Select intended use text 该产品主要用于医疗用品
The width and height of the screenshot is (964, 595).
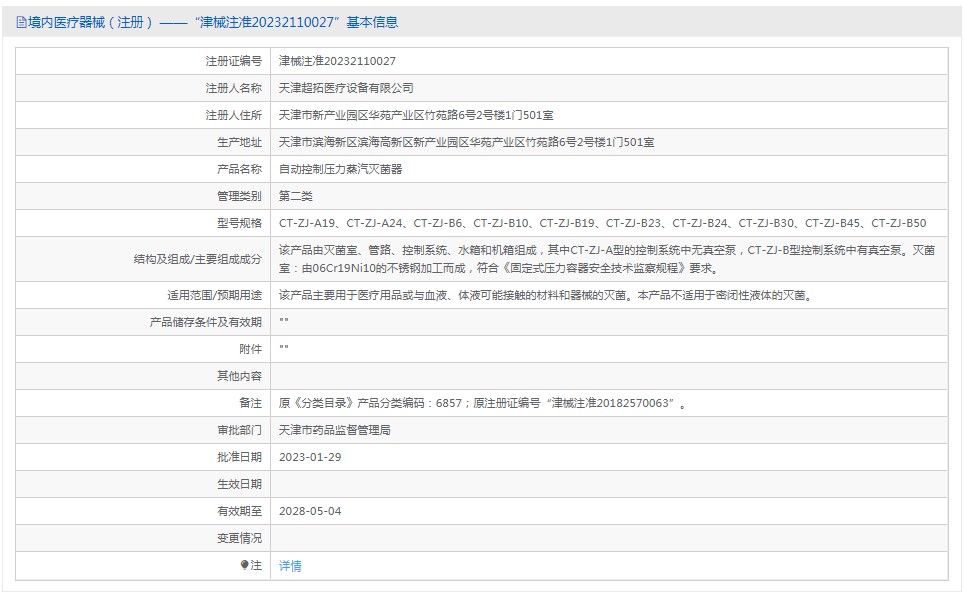[547, 295]
